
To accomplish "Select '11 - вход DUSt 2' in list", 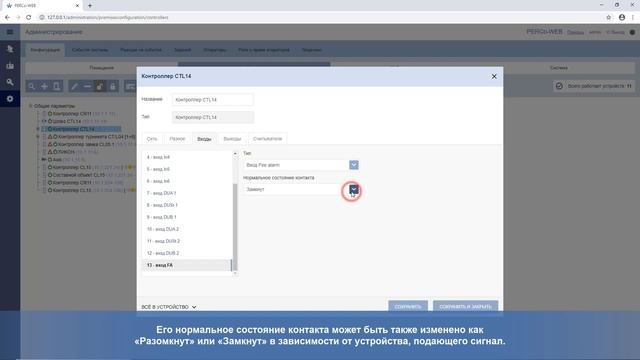I will pos(187,241).
